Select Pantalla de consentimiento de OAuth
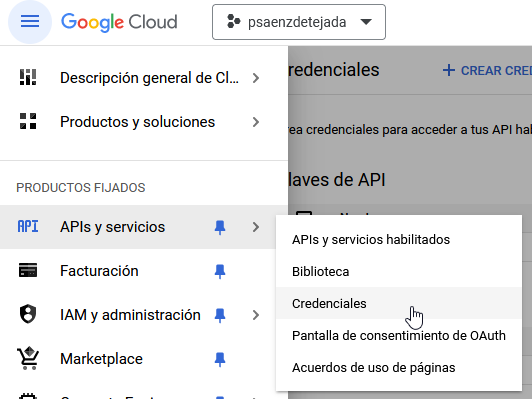The image size is (532, 399). (399, 336)
